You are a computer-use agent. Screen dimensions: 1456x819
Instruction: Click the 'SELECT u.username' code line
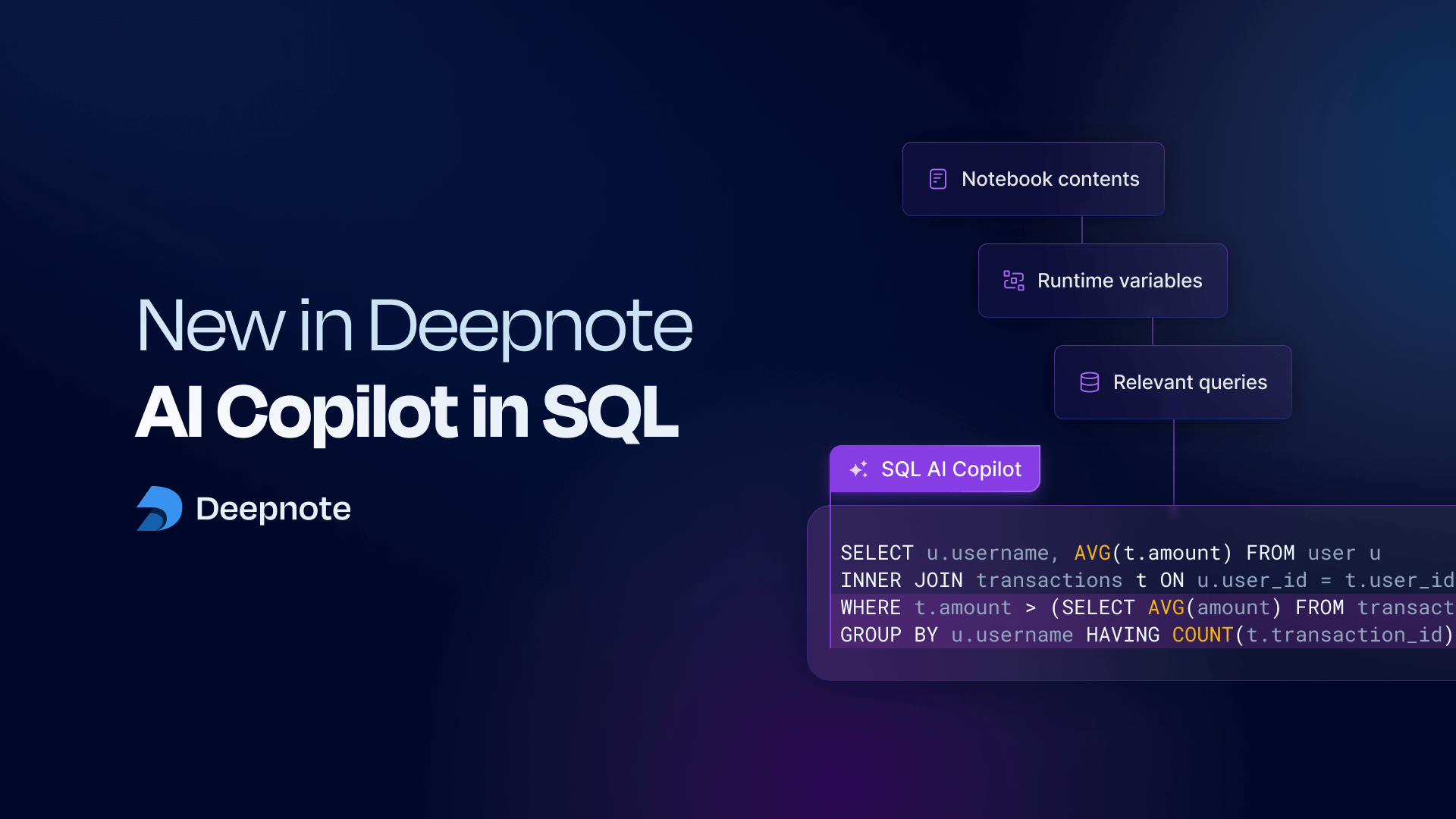(1110, 553)
